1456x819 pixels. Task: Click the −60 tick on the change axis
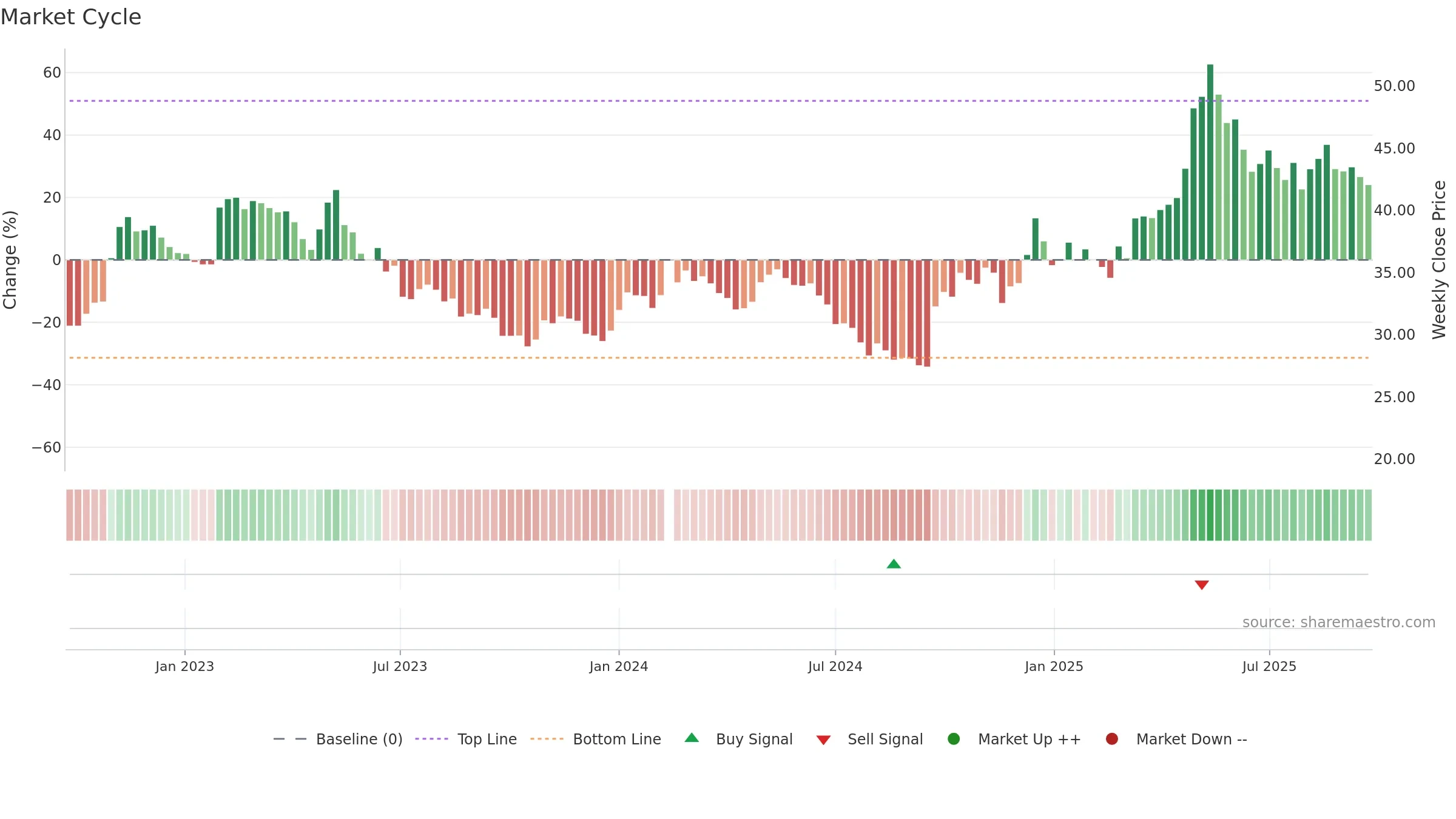[x=47, y=447]
